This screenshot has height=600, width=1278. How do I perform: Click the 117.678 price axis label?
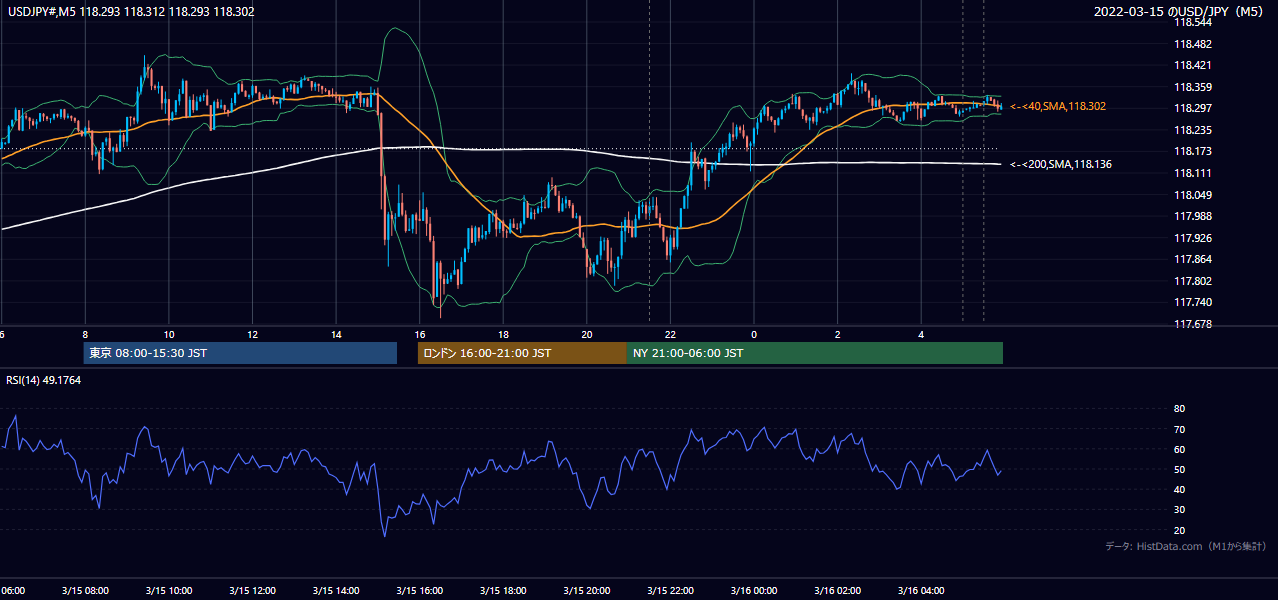point(1193,324)
